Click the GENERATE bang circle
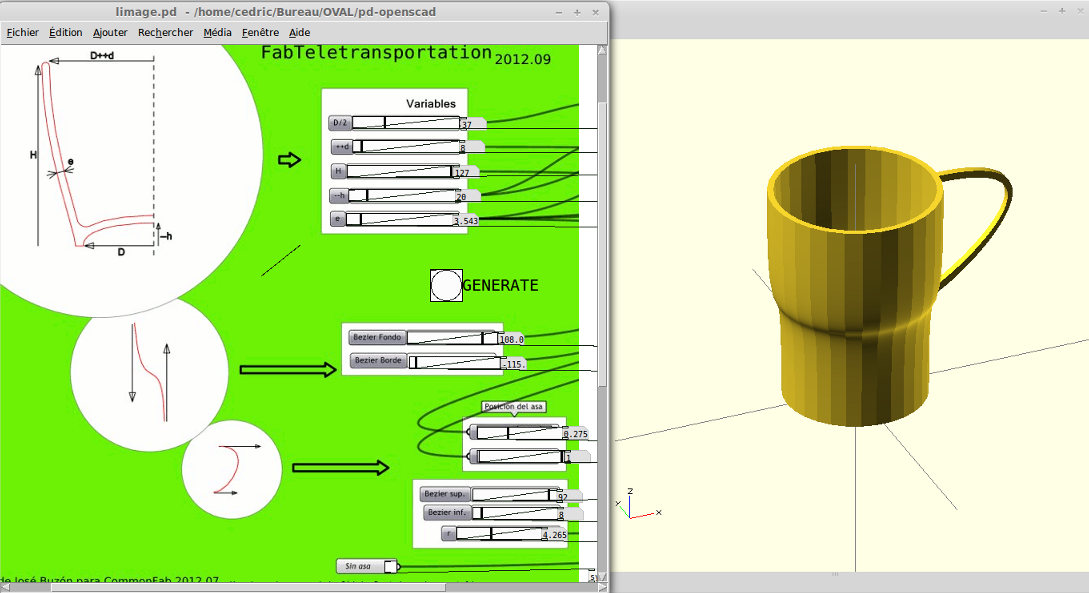1089x593 pixels. pos(446,285)
